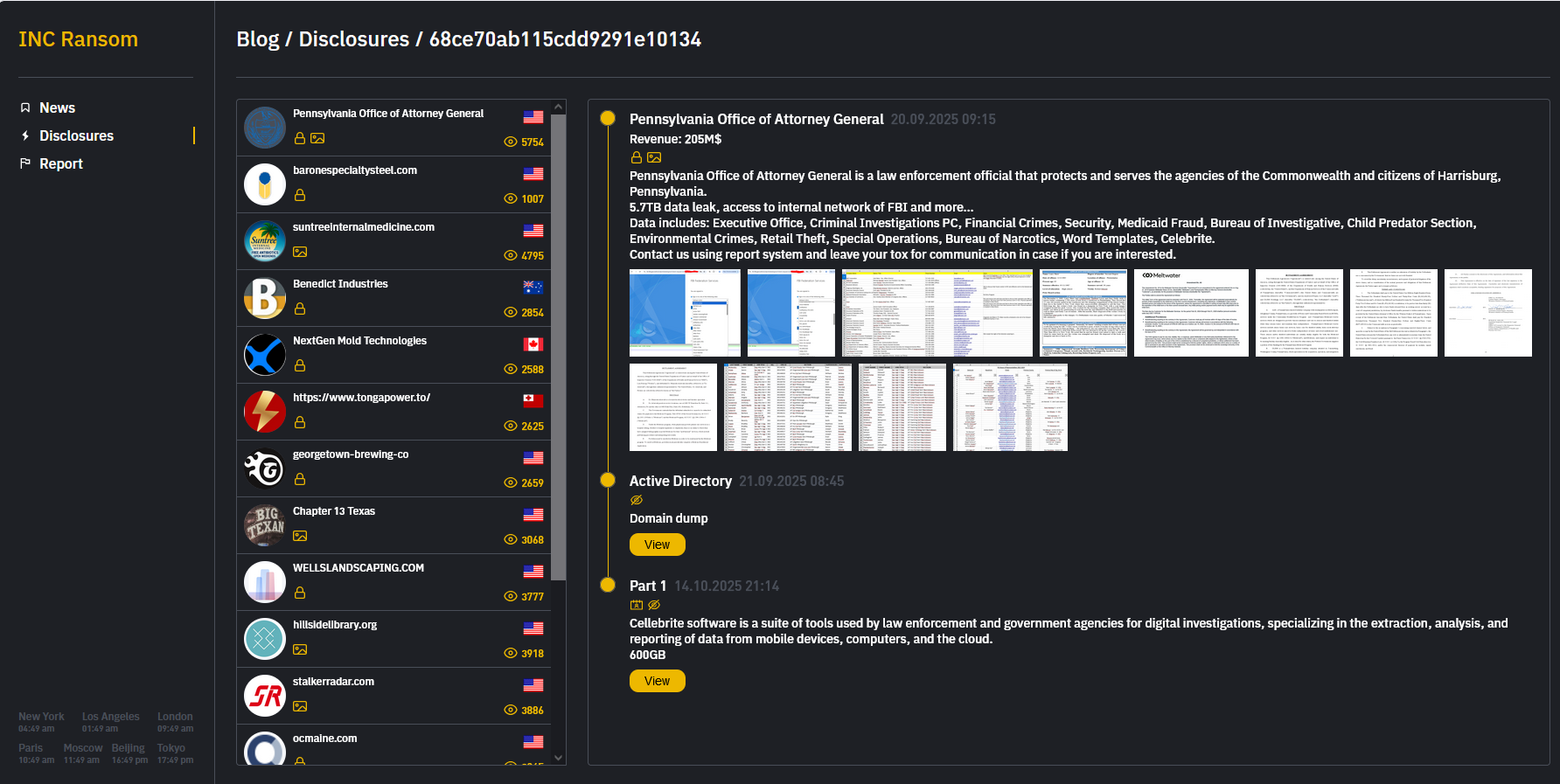Click the red SR logo for stalkerradar.com
The image size is (1560, 784).
point(265,696)
